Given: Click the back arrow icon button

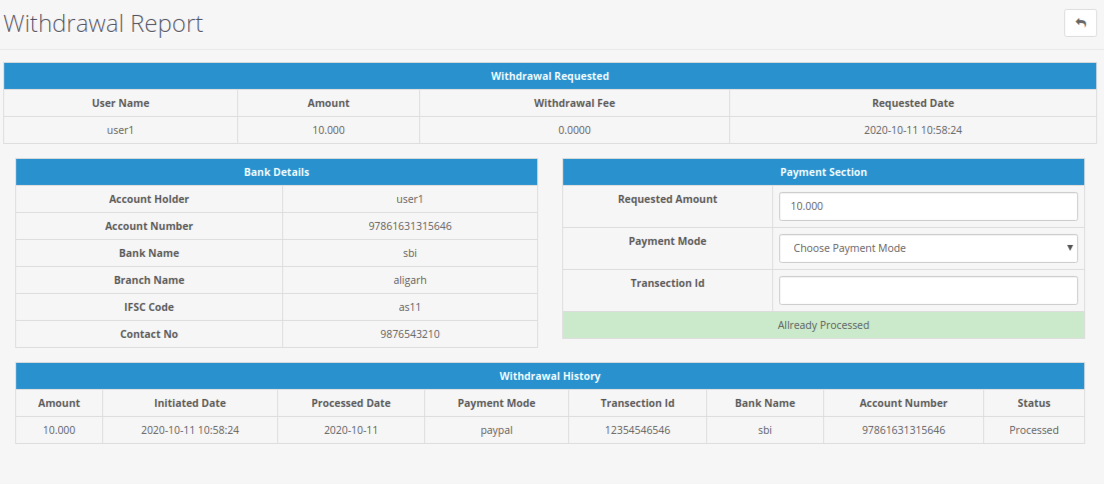Looking at the screenshot, I should [1080, 22].
